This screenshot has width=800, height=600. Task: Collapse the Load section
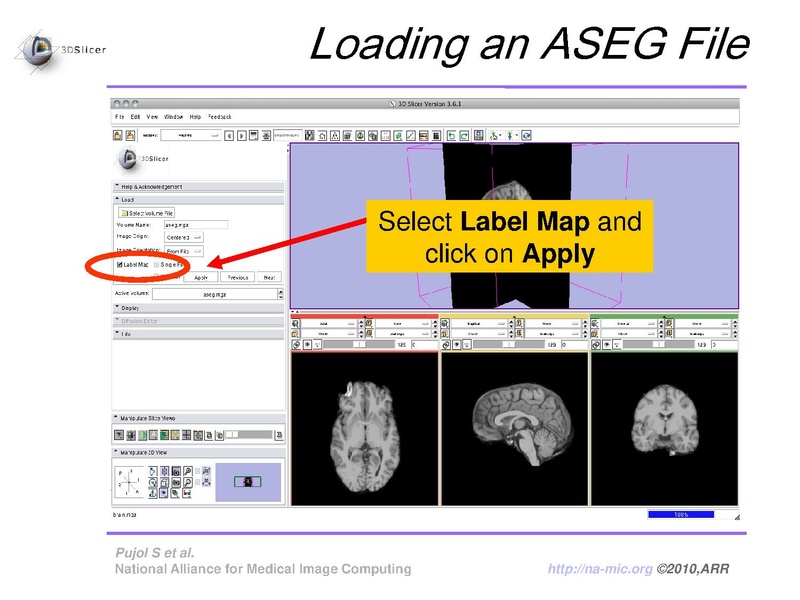pos(198,199)
